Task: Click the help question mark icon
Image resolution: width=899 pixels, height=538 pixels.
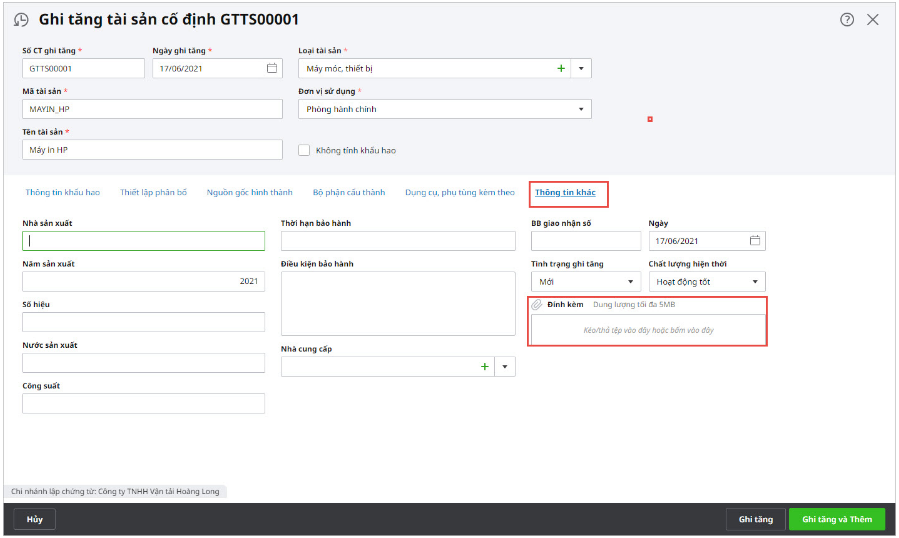Action: click(x=847, y=19)
